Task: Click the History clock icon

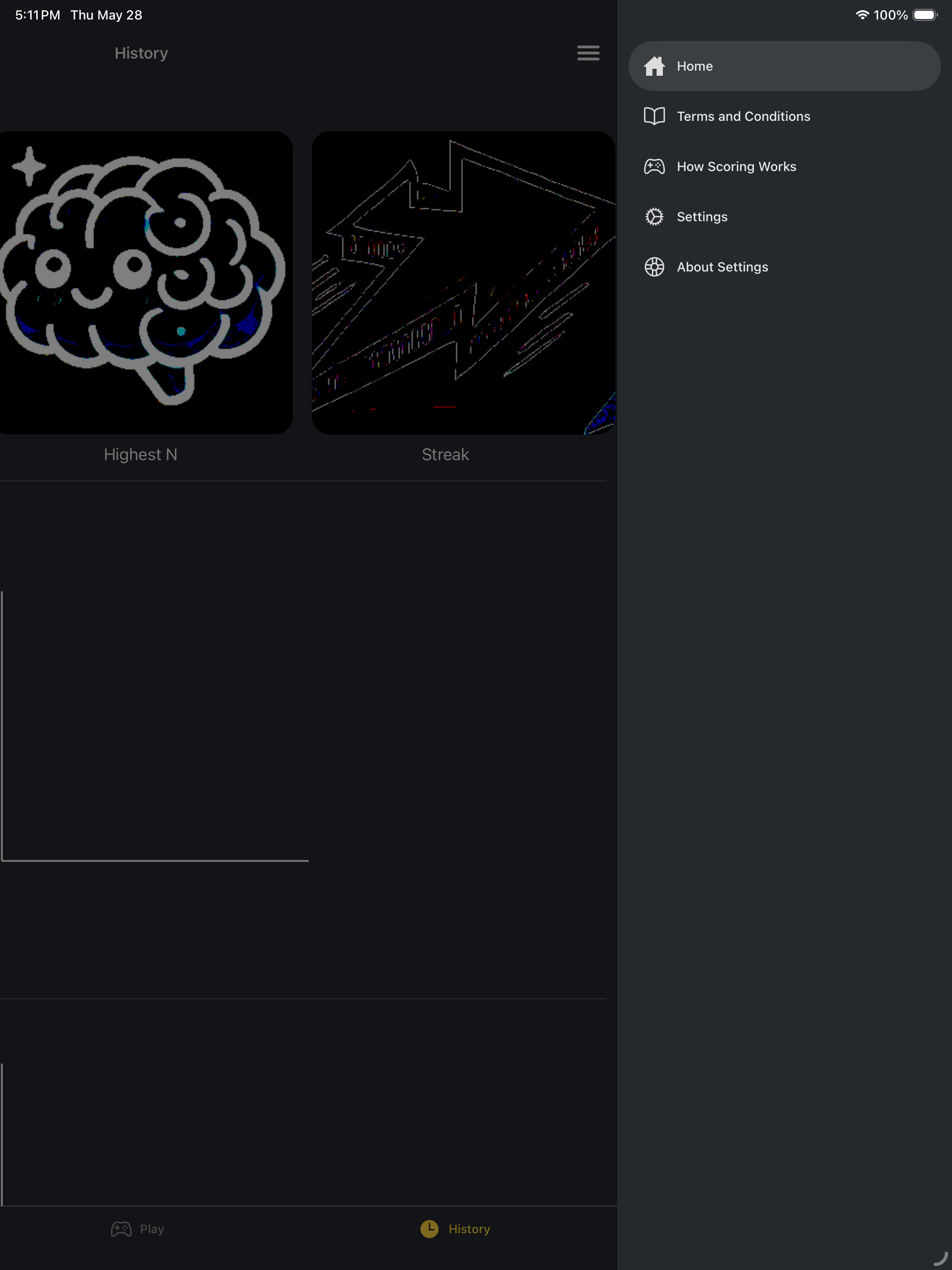Action: point(429,1229)
